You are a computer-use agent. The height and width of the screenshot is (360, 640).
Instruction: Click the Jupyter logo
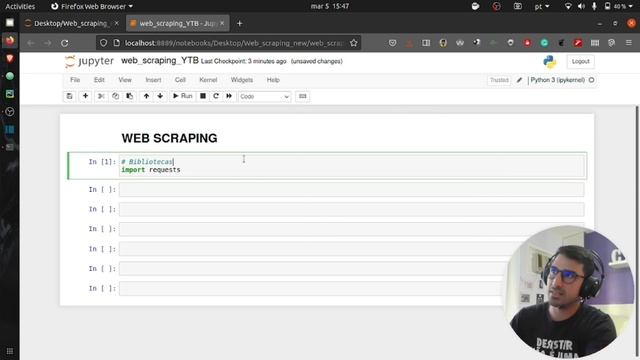(x=89, y=61)
